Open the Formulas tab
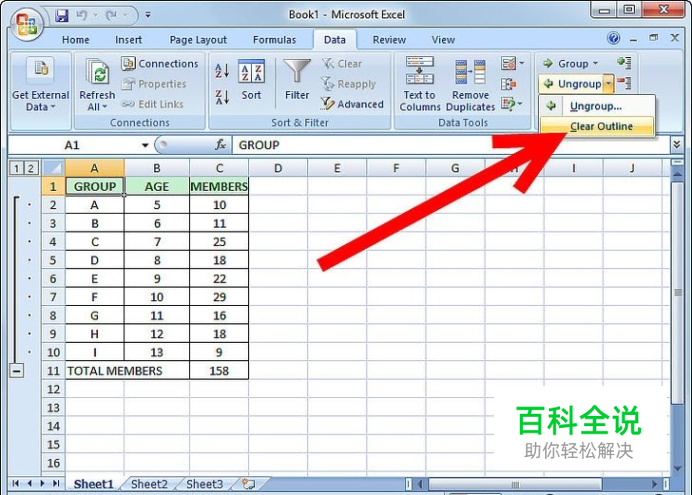The height and width of the screenshot is (495, 692). click(x=275, y=40)
